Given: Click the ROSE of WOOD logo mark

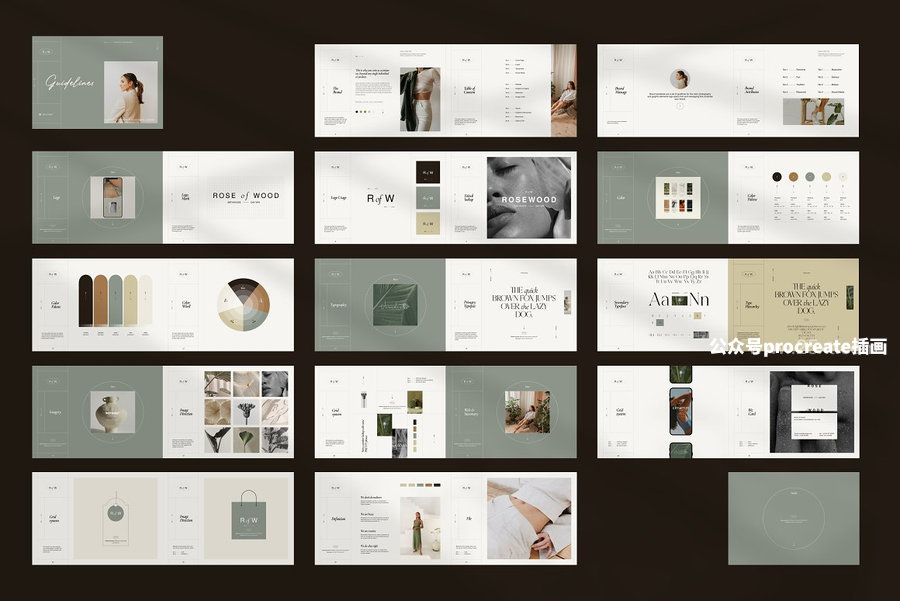Looking at the screenshot, I should [246, 197].
